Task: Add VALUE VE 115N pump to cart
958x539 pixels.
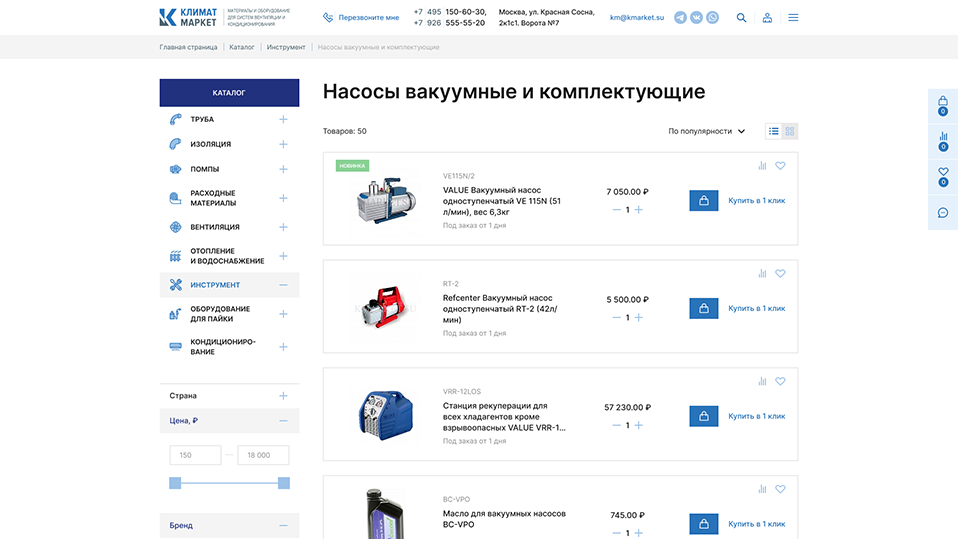Action: point(703,200)
